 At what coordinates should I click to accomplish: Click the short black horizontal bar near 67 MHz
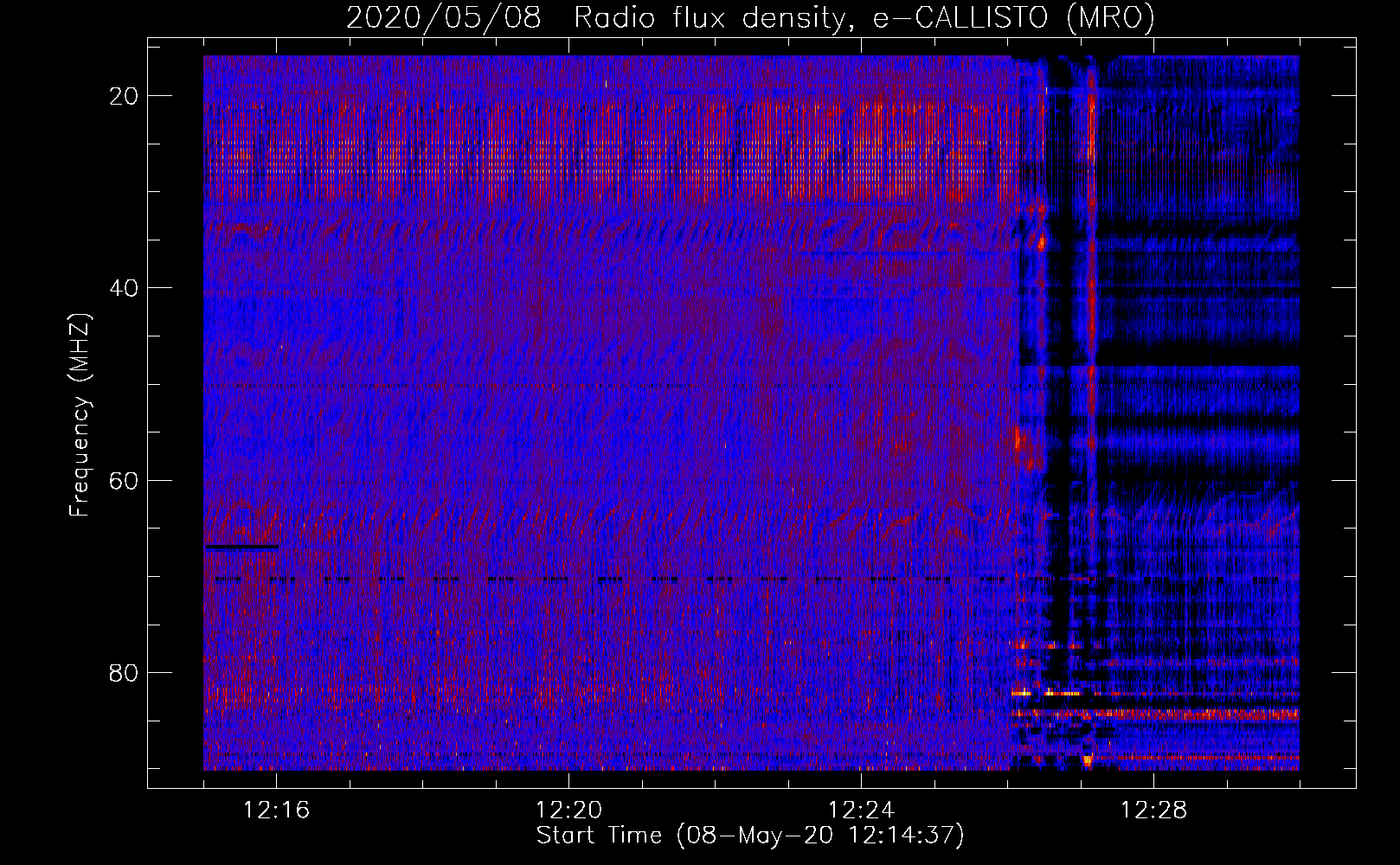pos(242,547)
